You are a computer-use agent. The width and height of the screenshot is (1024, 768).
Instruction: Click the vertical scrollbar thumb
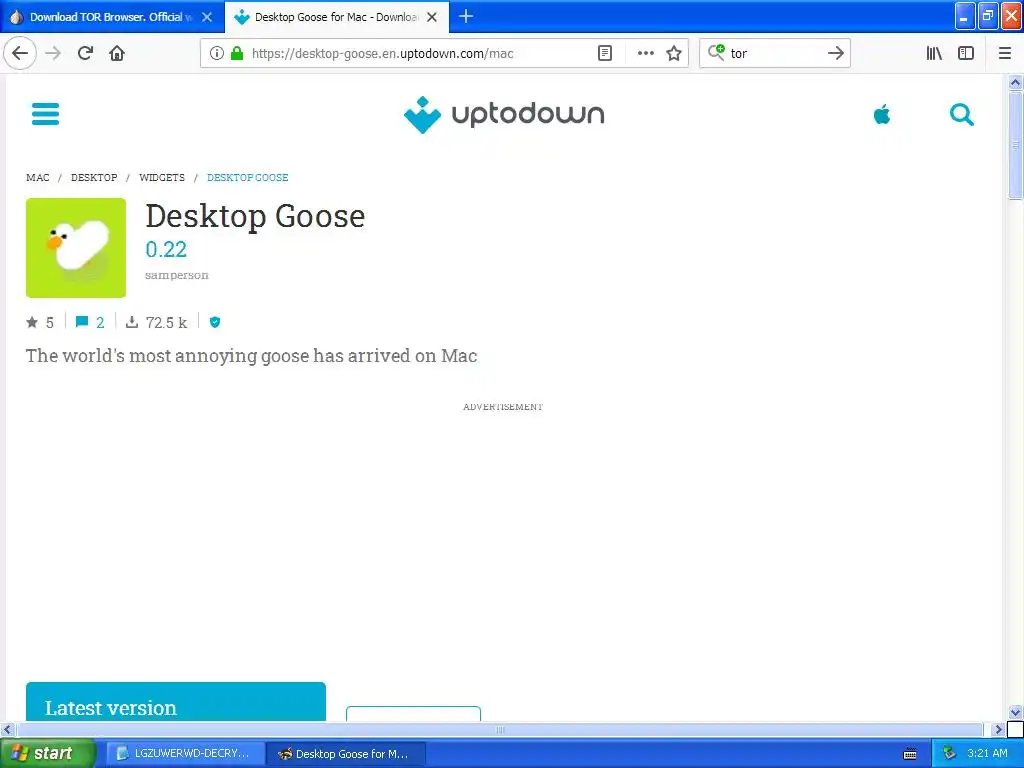click(1015, 145)
